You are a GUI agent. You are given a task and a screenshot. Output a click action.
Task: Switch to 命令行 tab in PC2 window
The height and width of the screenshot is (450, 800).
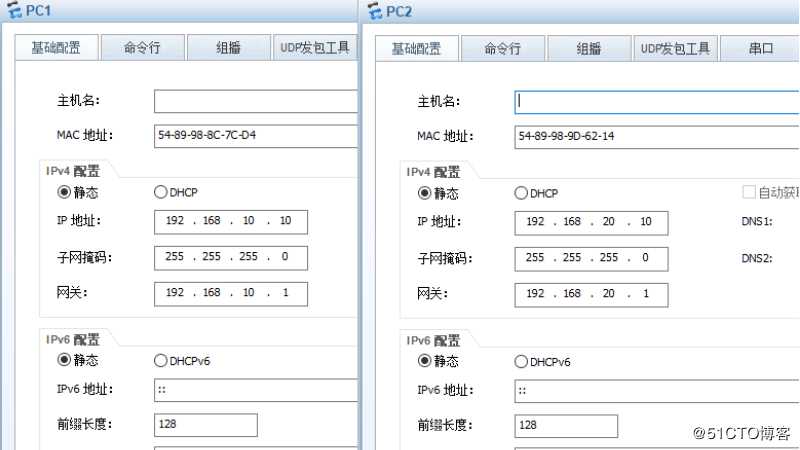coord(503,49)
